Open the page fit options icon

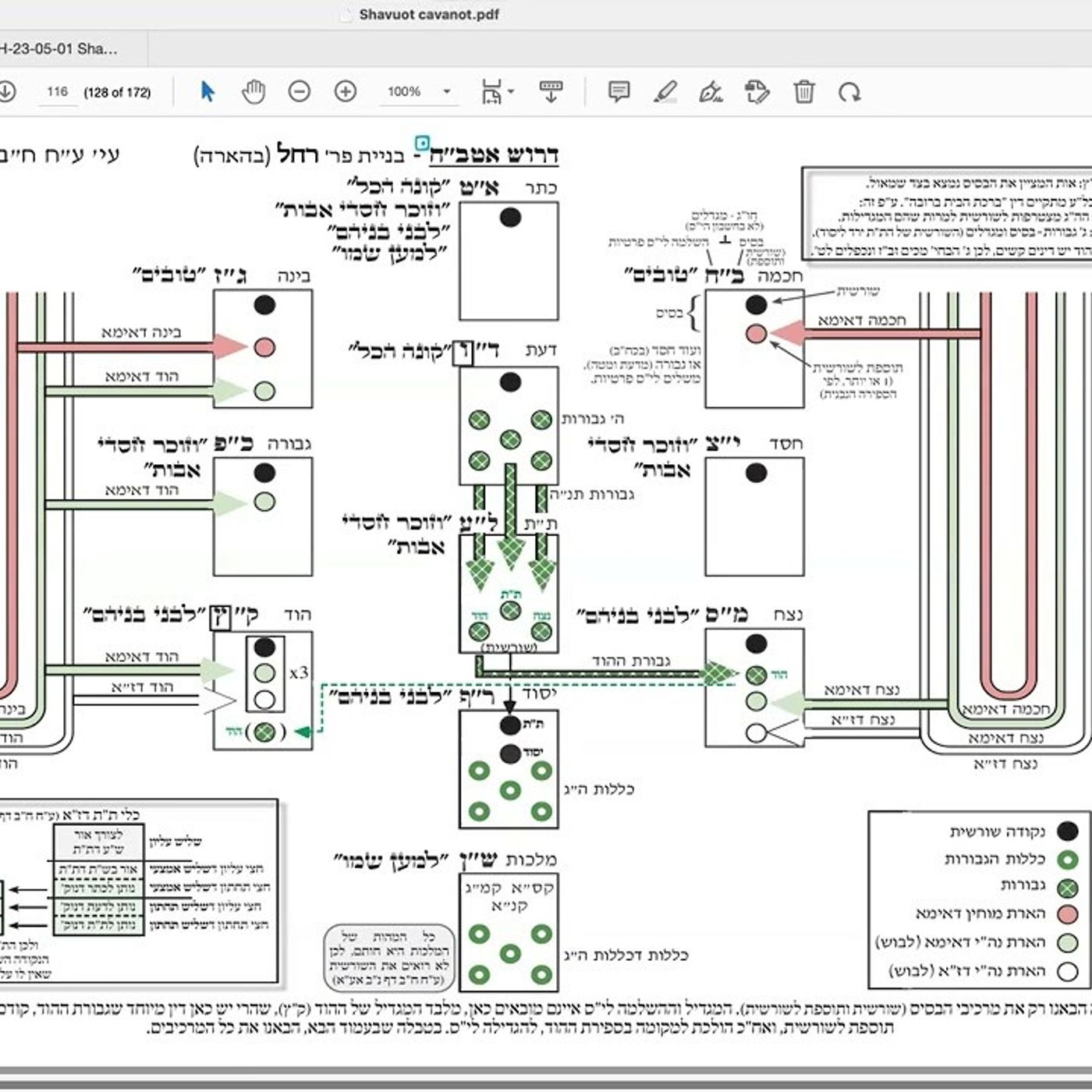coord(491,91)
